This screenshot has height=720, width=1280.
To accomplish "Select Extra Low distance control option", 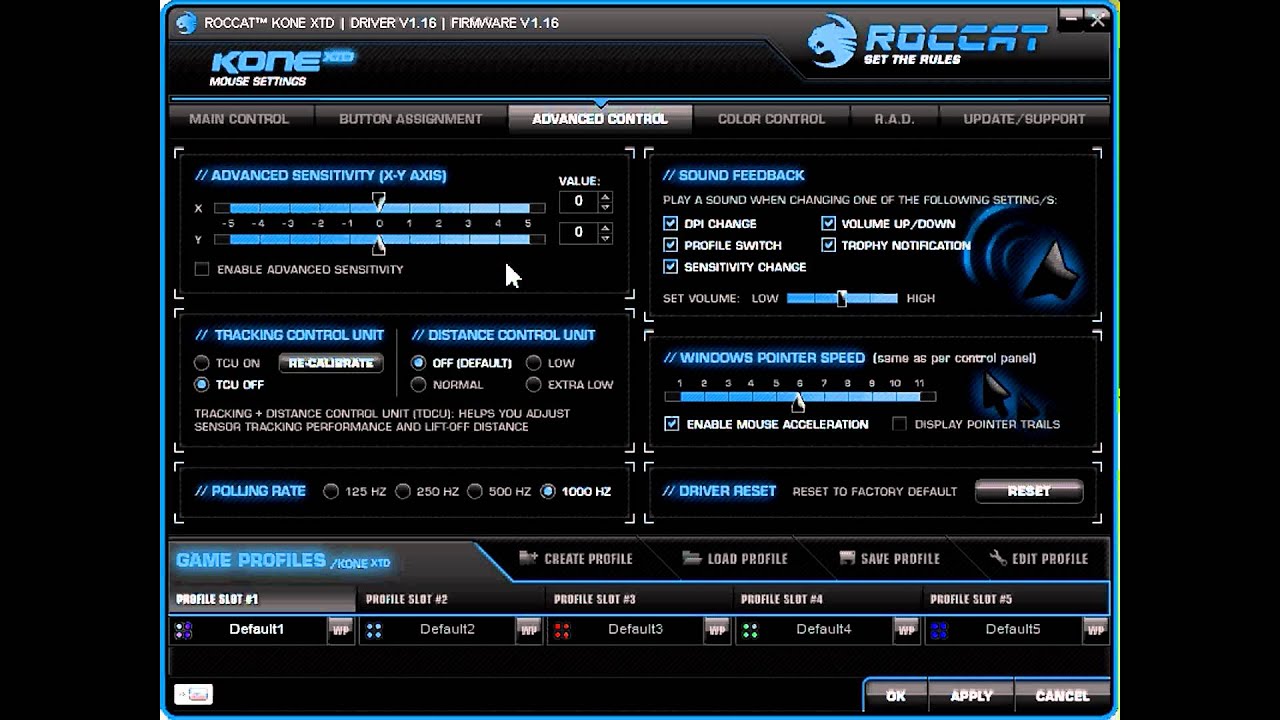I will pos(534,384).
